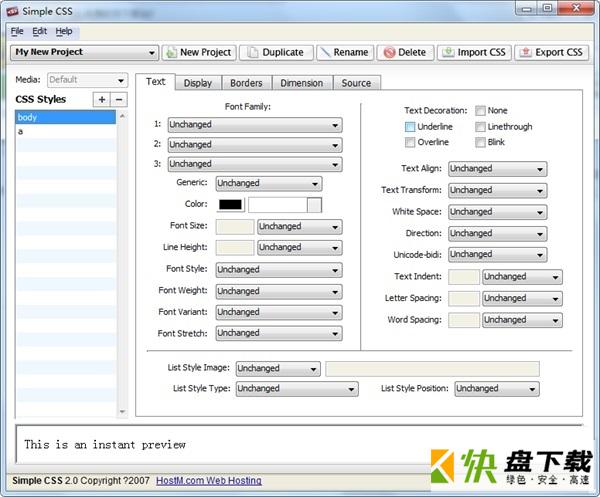Enable the Underline checkbox
The image size is (600, 497).
410,127
